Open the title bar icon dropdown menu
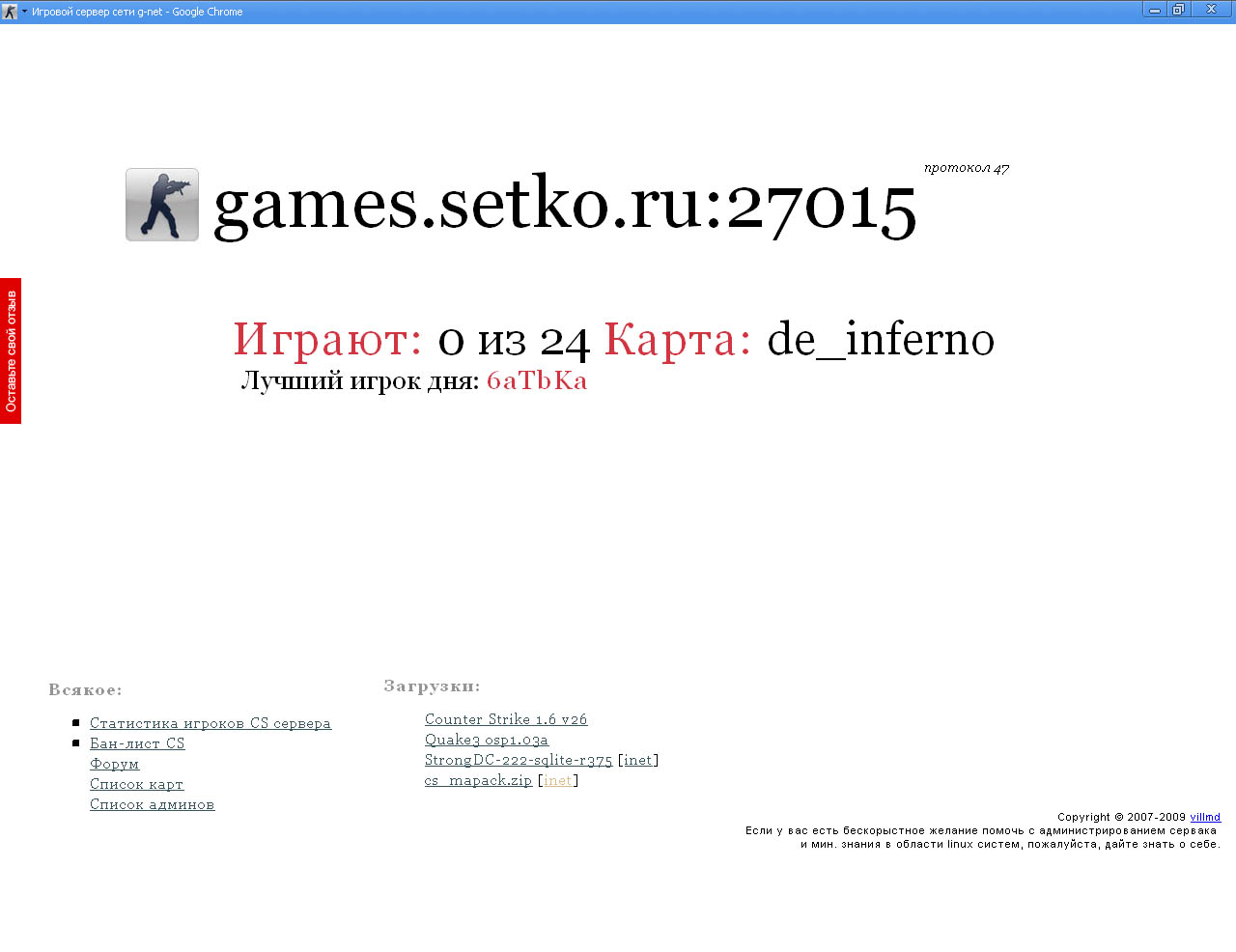The image size is (1236, 952). tap(23, 11)
